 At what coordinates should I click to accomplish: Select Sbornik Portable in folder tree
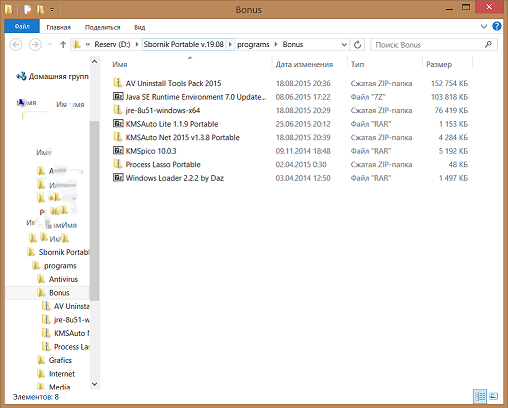coord(63,252)
